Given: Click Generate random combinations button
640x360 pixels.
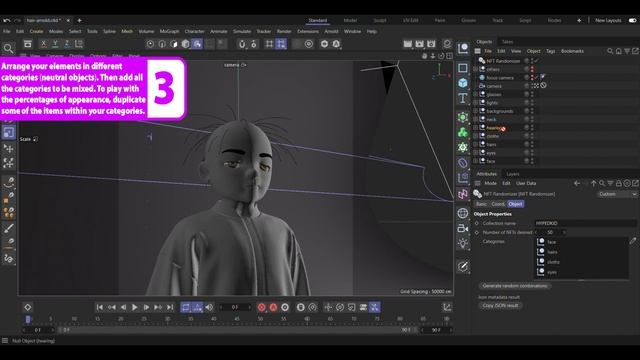Looking at the screenshot, I should [x=515, y=286].
